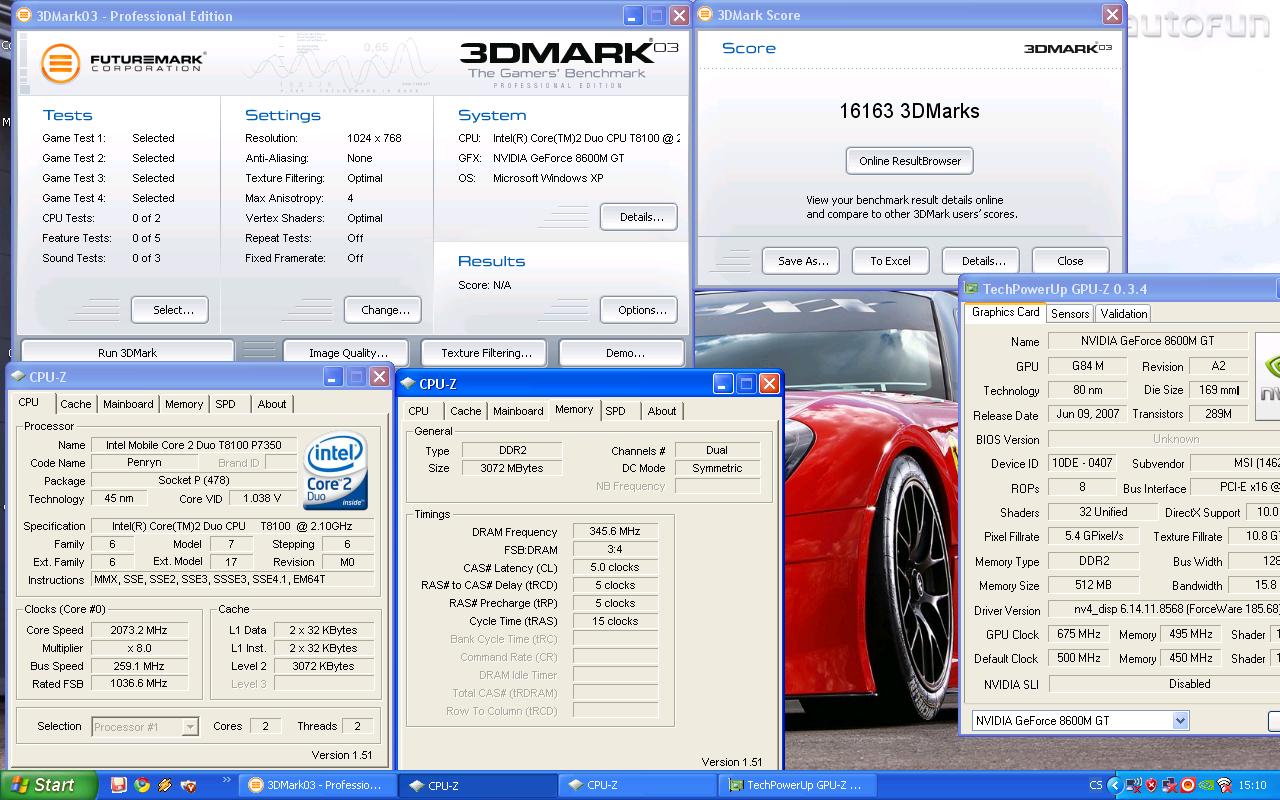This screenshot has height=800, width=1280.
Task: Open CPU tab in front CPU-Z window
Action: (x=419, y=411)
